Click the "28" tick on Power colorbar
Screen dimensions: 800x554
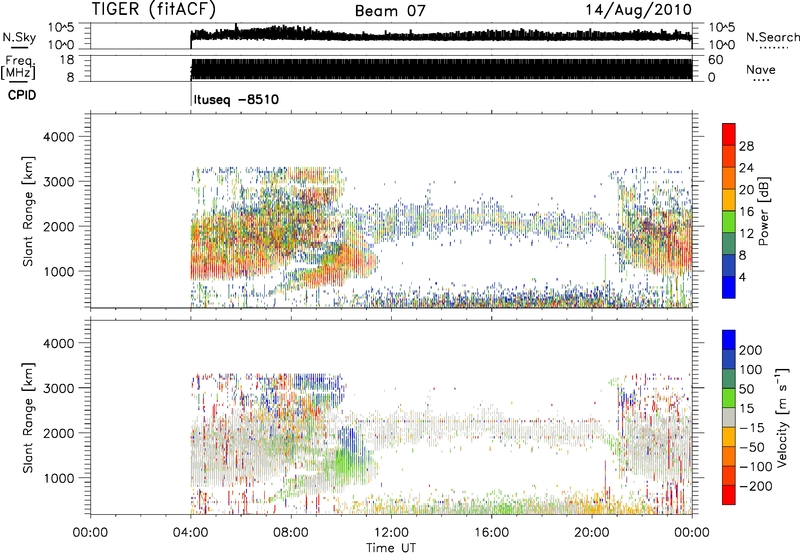[746, 146]
